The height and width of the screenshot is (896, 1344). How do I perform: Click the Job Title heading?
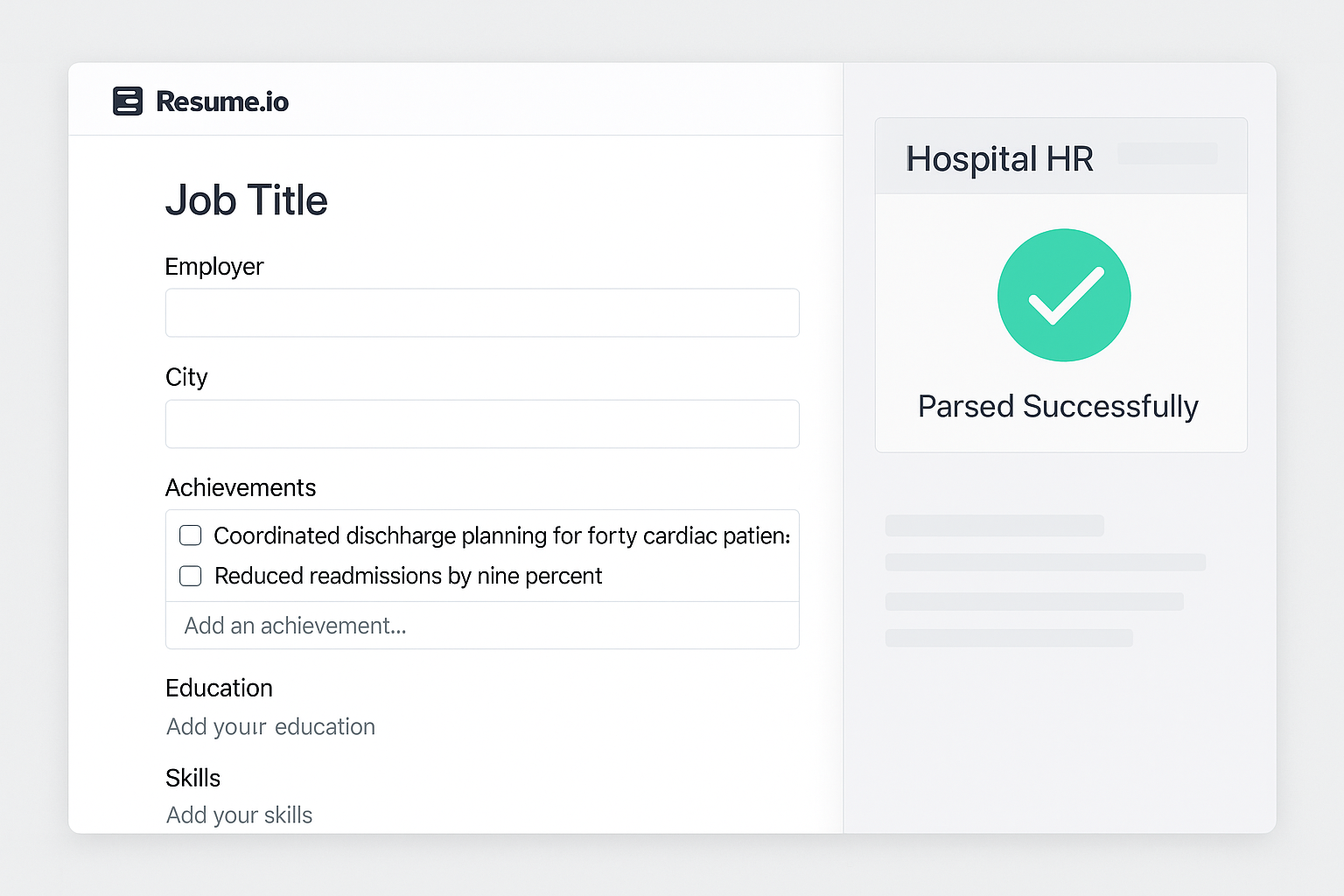tap(246, 200)
